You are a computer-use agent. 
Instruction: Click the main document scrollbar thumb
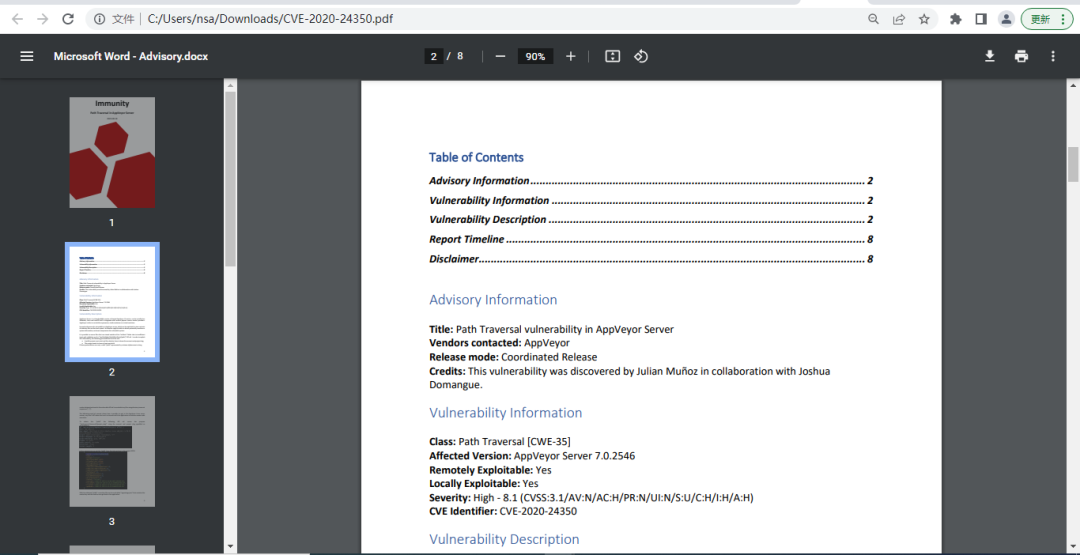[x=1073, y=165]
